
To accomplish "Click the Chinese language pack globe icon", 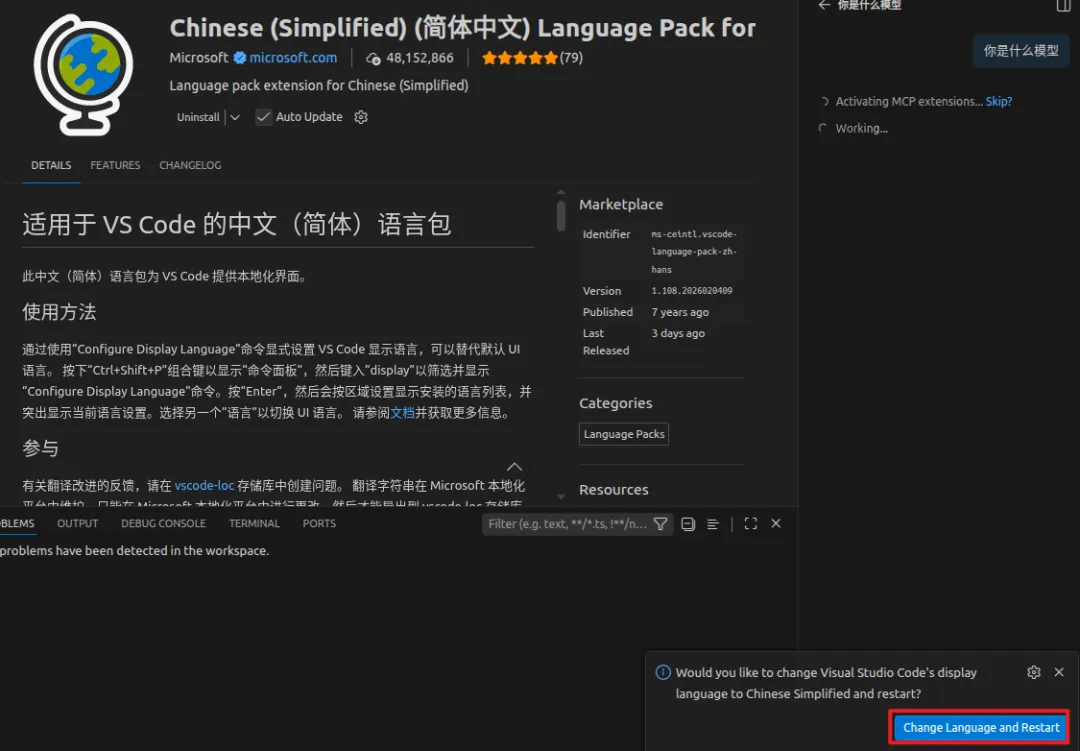I will tap(83, 74).
